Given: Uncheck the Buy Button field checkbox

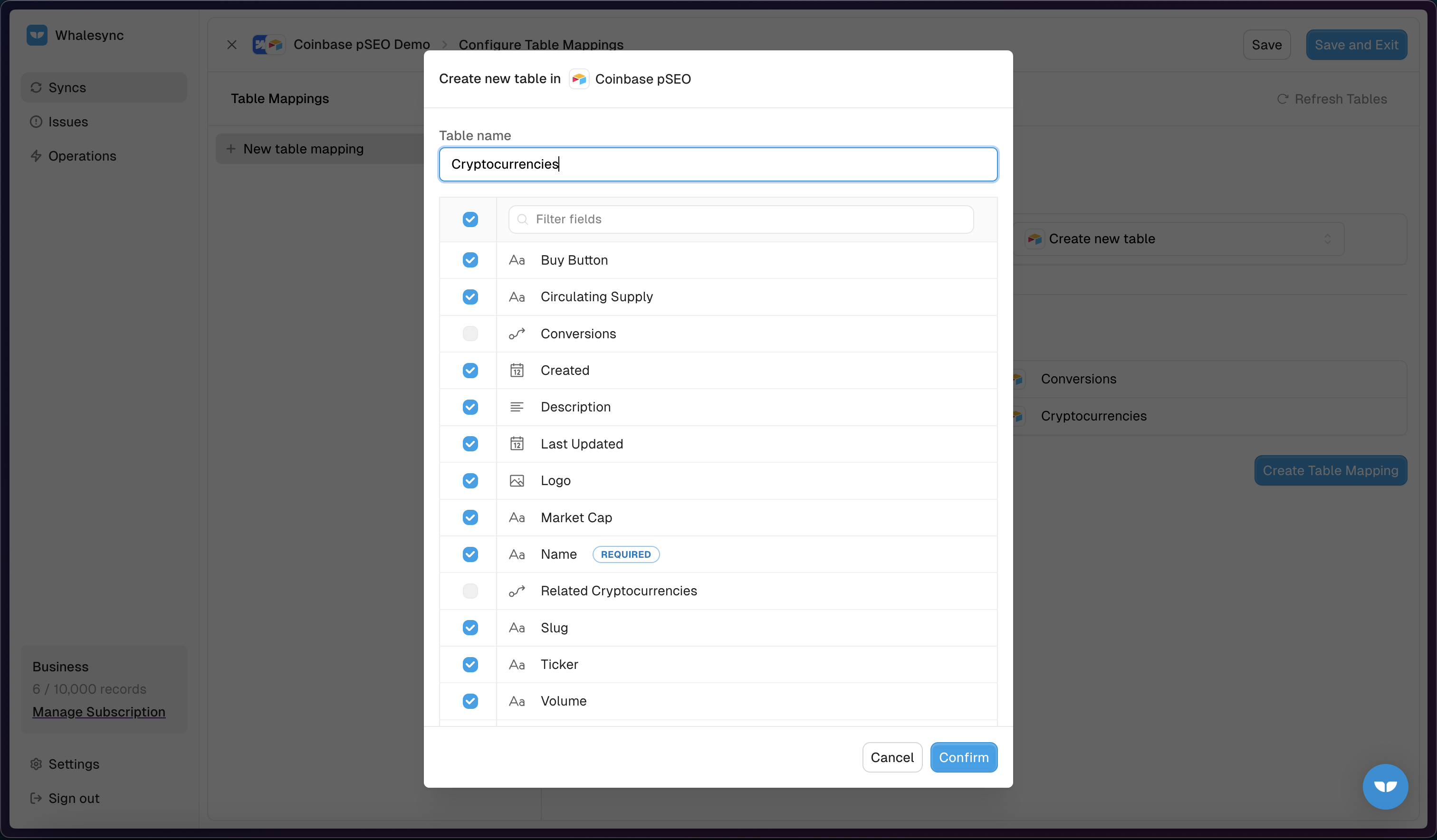Looking at the screenshot, I should (470, 260).
